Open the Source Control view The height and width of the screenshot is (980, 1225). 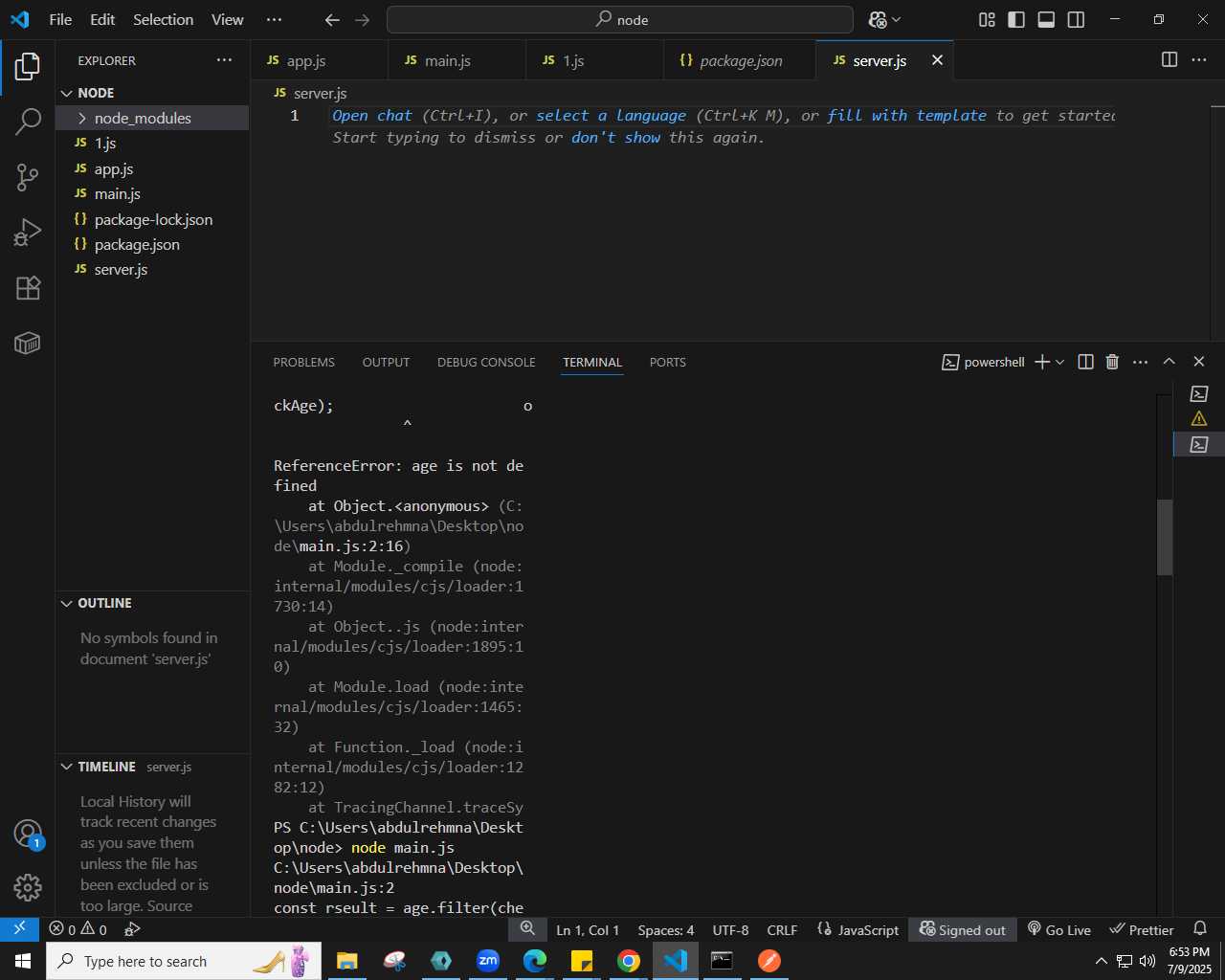pos(28,176)
